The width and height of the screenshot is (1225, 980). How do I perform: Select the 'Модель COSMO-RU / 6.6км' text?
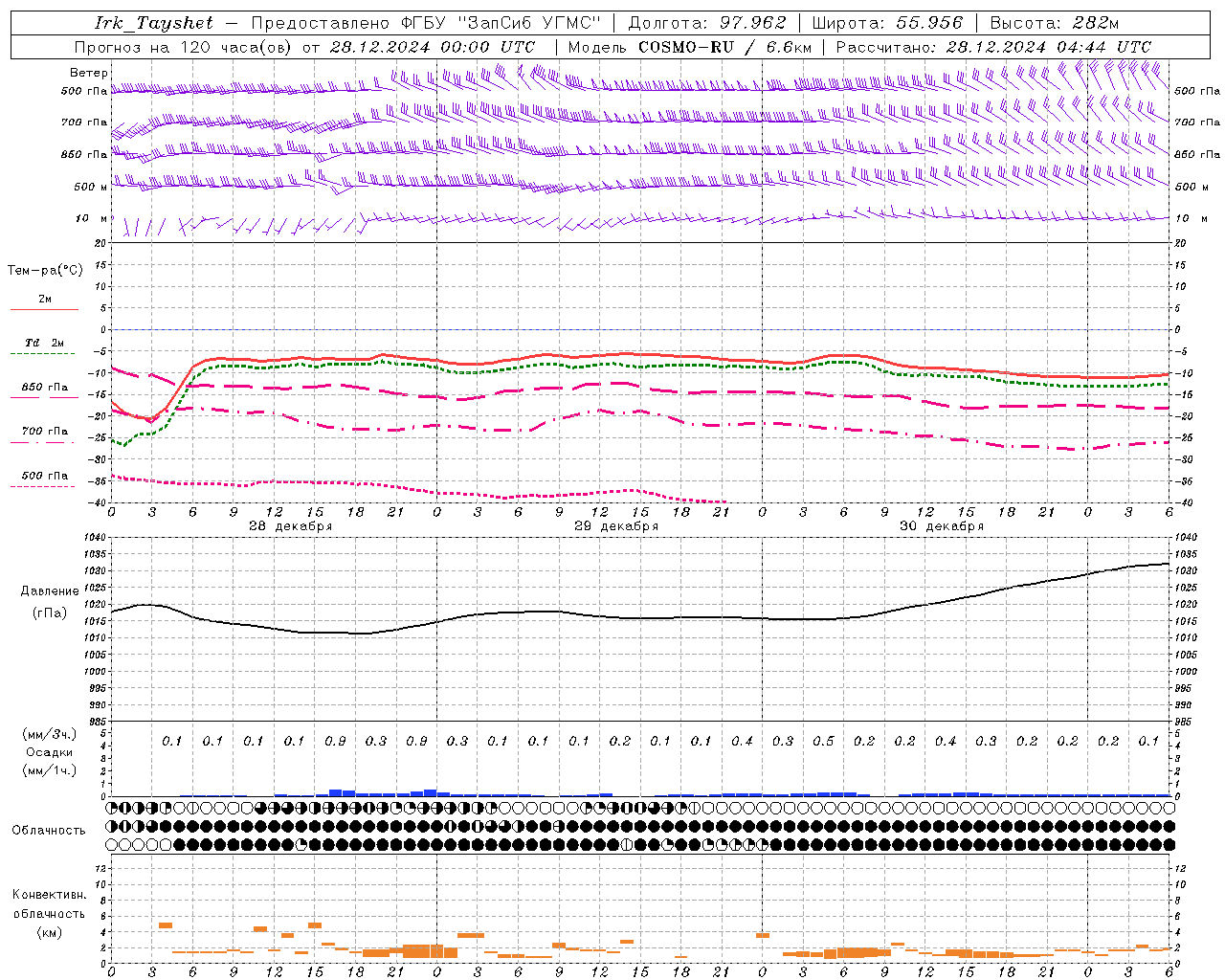[690, 47]
